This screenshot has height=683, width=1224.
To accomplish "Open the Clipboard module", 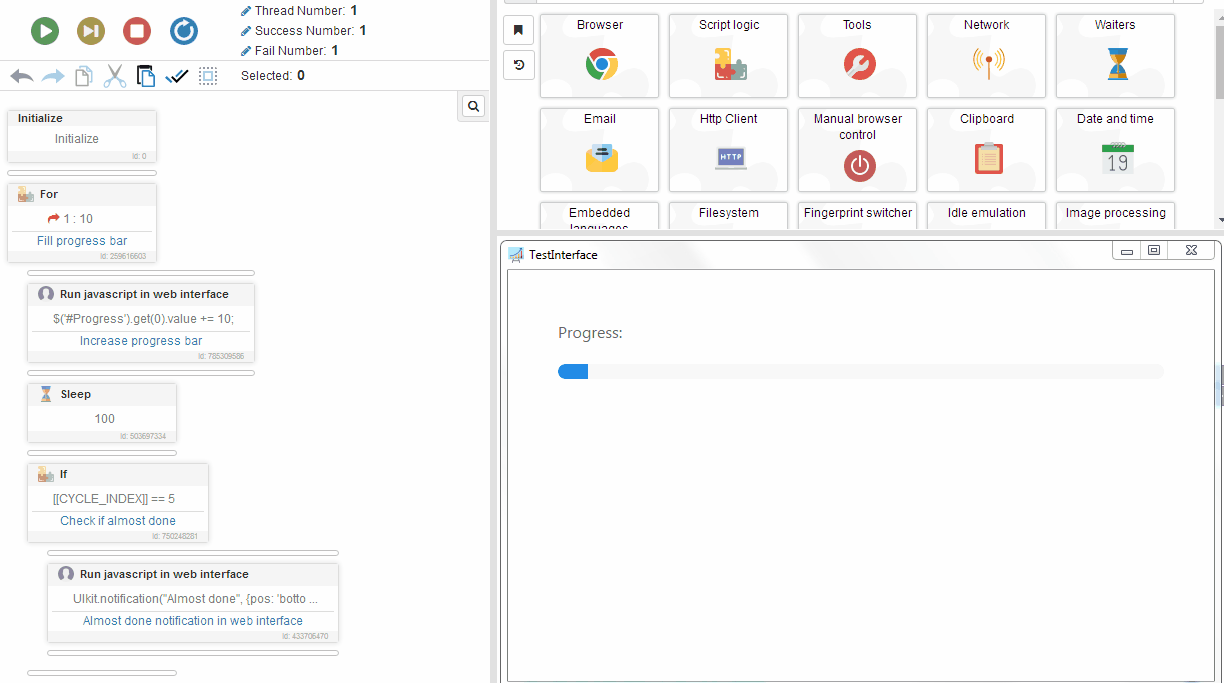I will point(986,150).
